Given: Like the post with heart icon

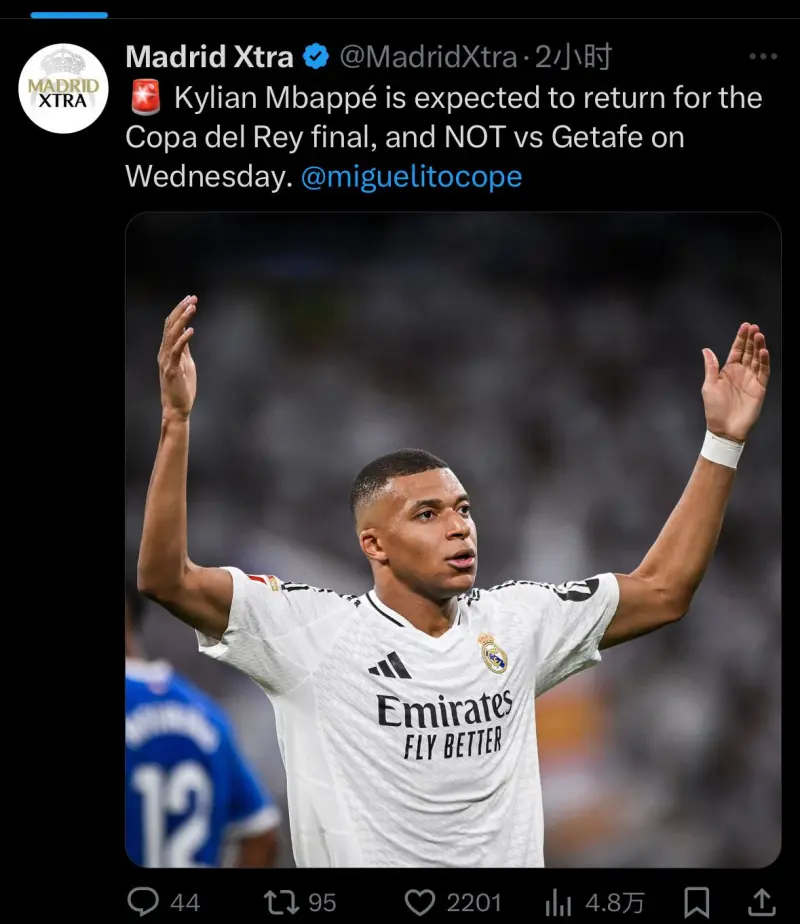Looking at the screenshot, I should pos(419,902).
